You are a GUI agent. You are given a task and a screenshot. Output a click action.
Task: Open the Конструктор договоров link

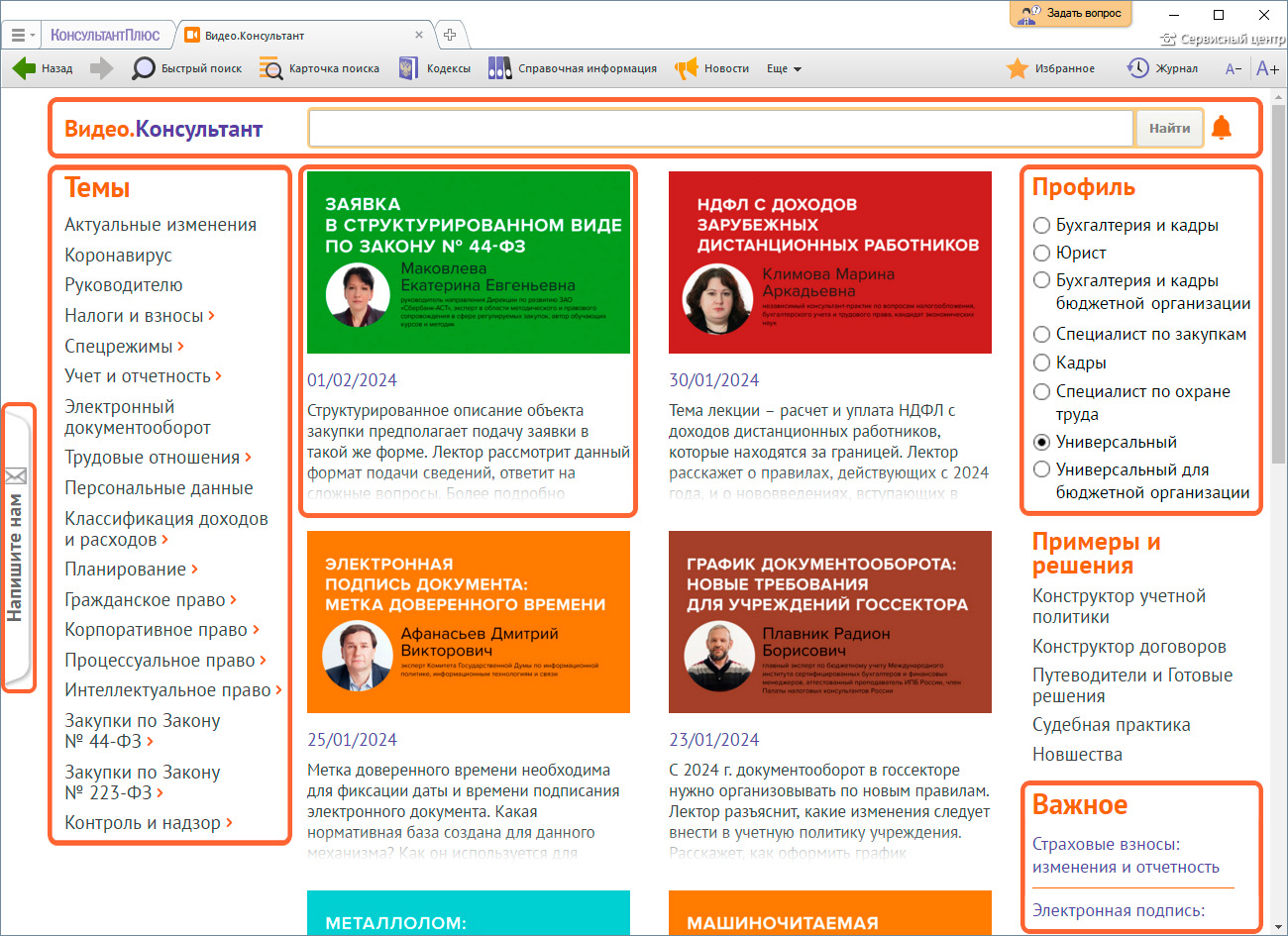(x=1129, y=646)
